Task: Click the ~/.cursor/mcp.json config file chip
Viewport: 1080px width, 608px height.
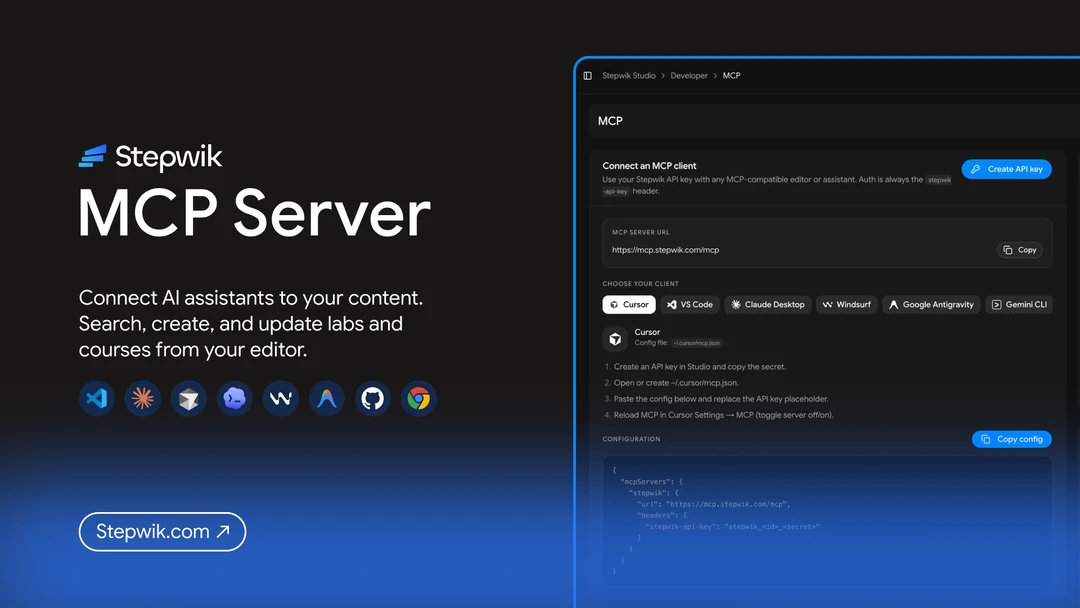Action: 696,343
